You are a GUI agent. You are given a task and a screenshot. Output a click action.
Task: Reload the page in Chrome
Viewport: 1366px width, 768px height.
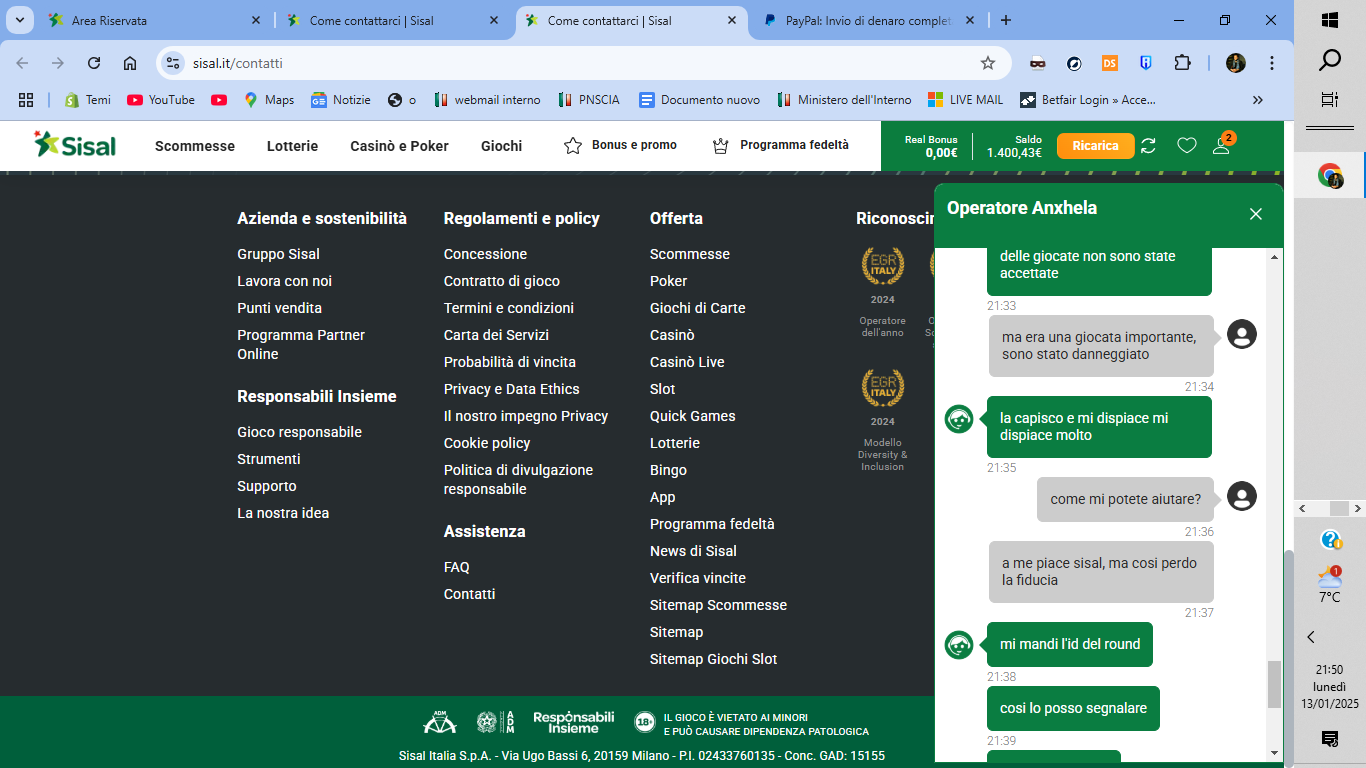tap(94, 63)
